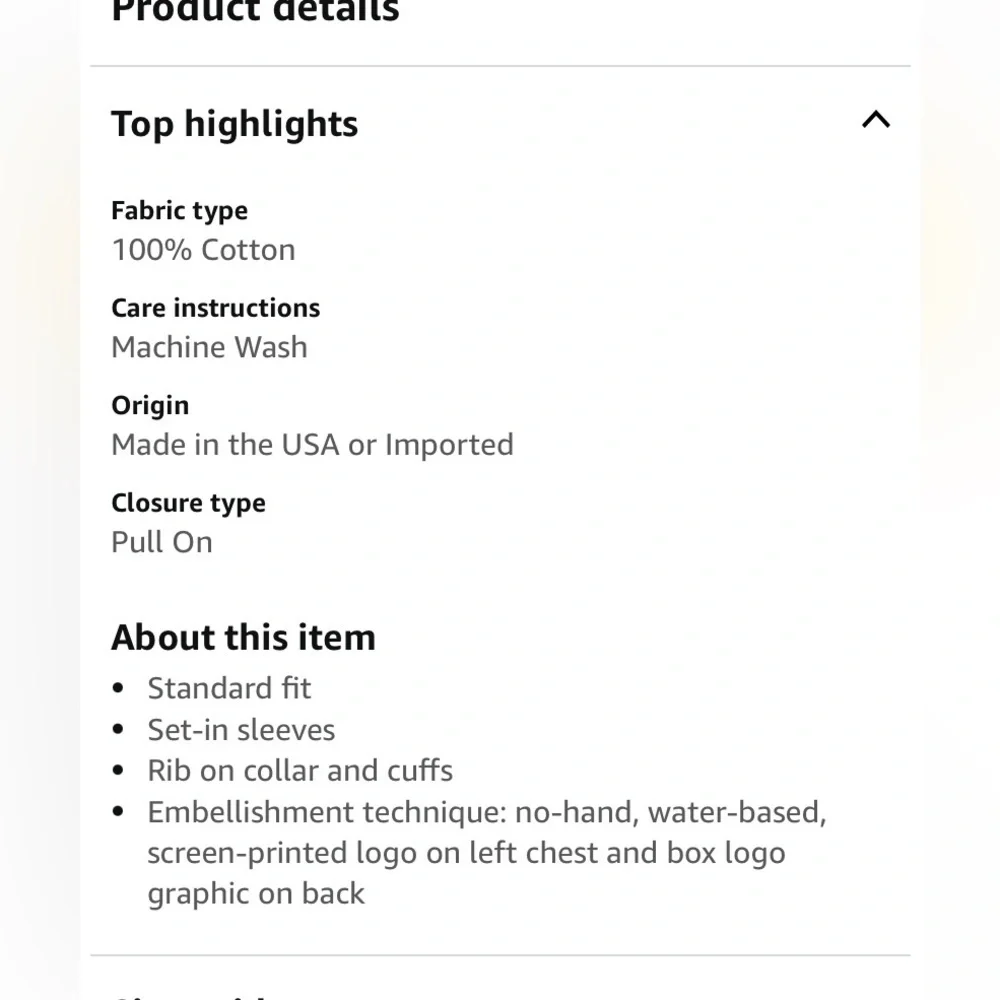Select the Pull On value
The height and width of the screenshot is (1000, 1000).
pos(162,542)
